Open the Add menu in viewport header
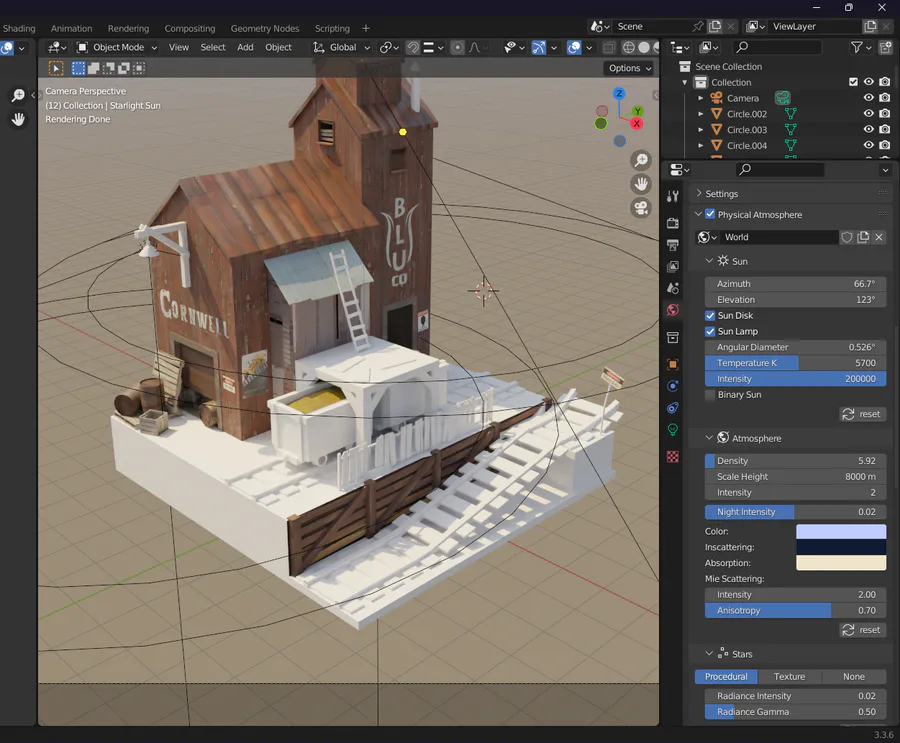The width and height of the screenshot is (900, 743). tap(245, 47)
